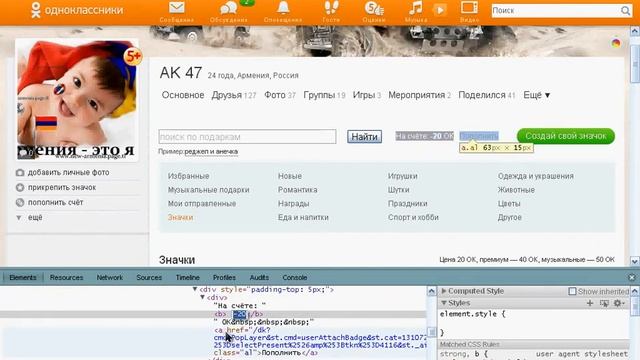Viewport: 640px width, 360px height.
Task: Click Создай свой значок green button
Action: (566, 136)
